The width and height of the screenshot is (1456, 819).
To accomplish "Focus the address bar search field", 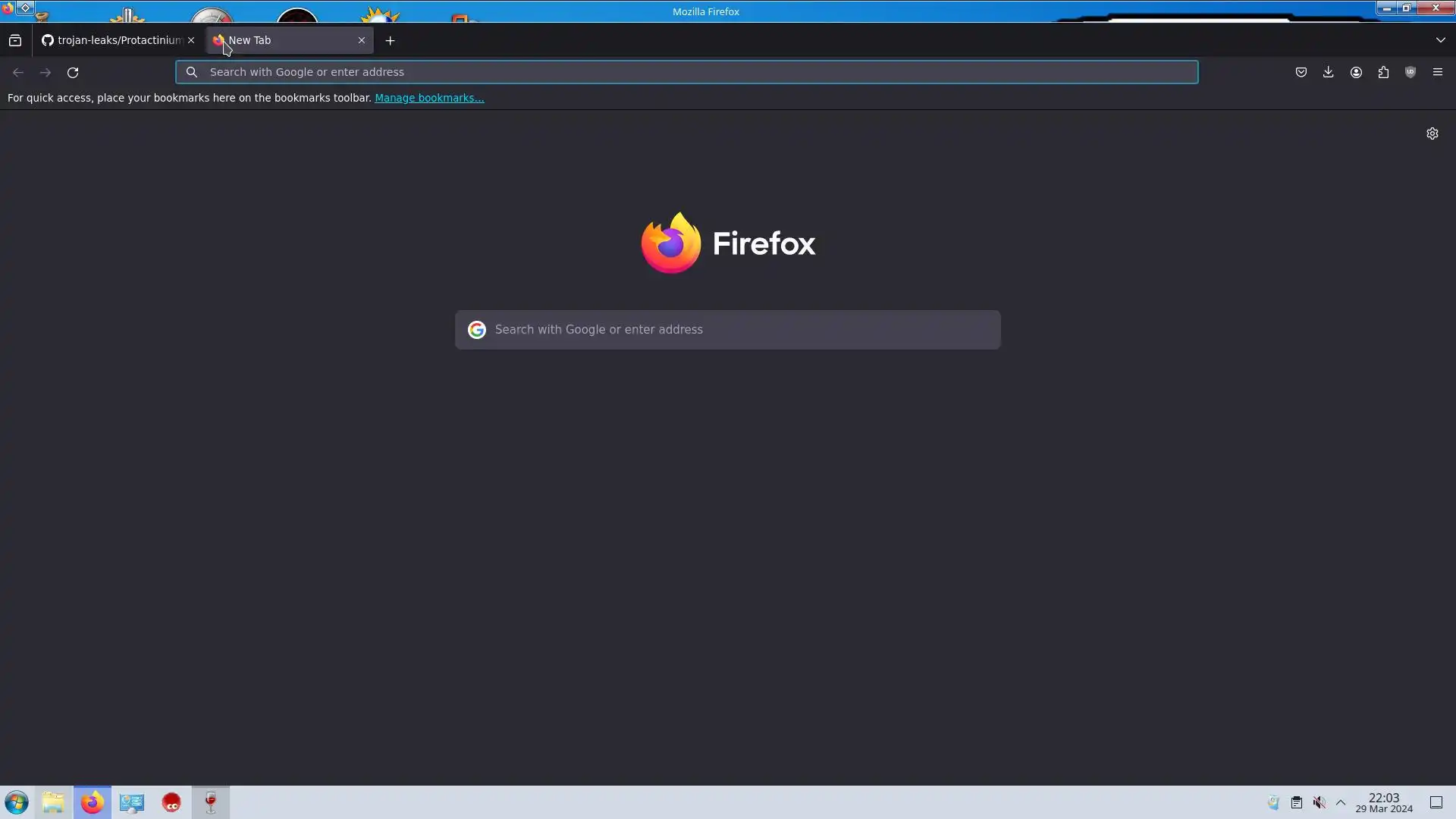I will pyautogui.click(x=687, y=72).
